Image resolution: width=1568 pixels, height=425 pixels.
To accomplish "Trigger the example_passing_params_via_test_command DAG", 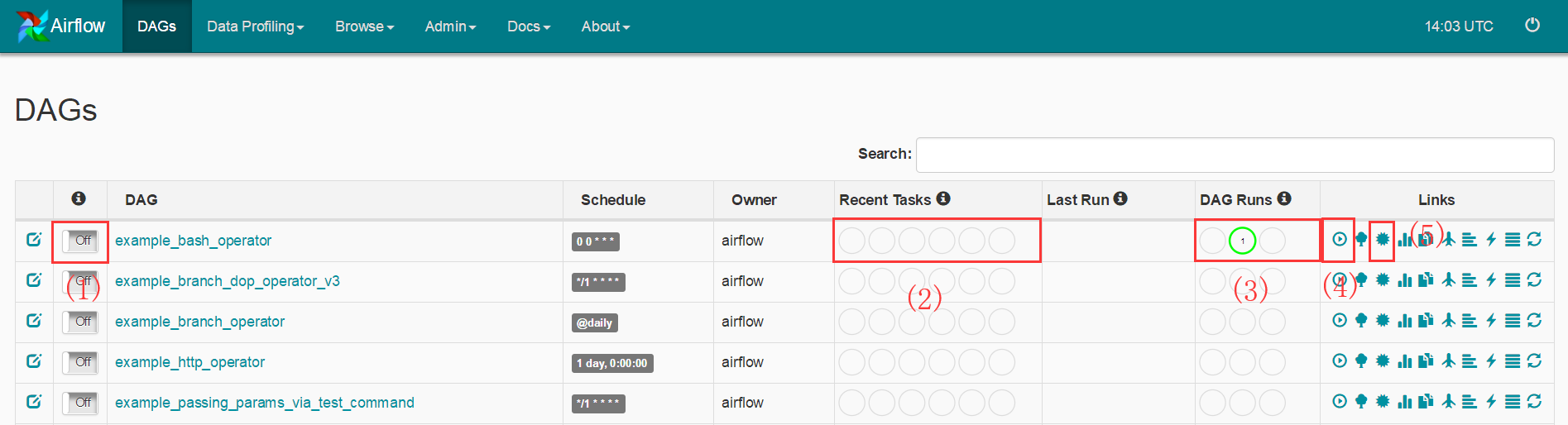I will point(1339,402).
